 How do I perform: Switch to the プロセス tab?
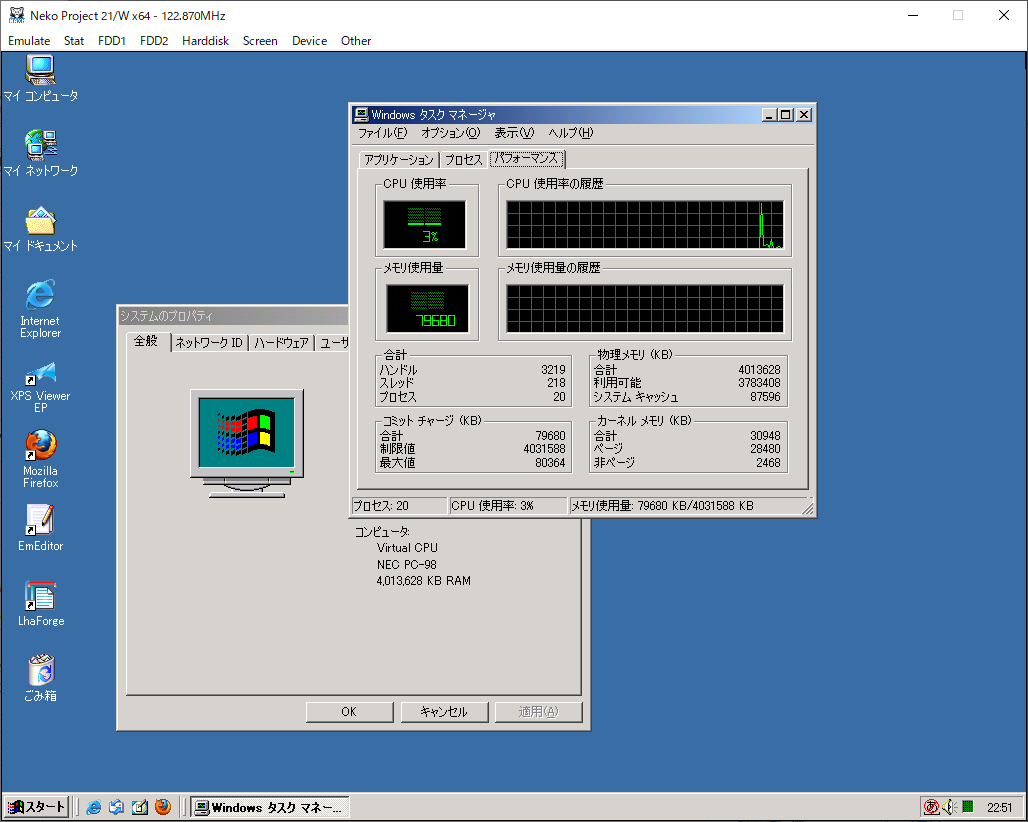pyautogui.click(x=464, y=159)
